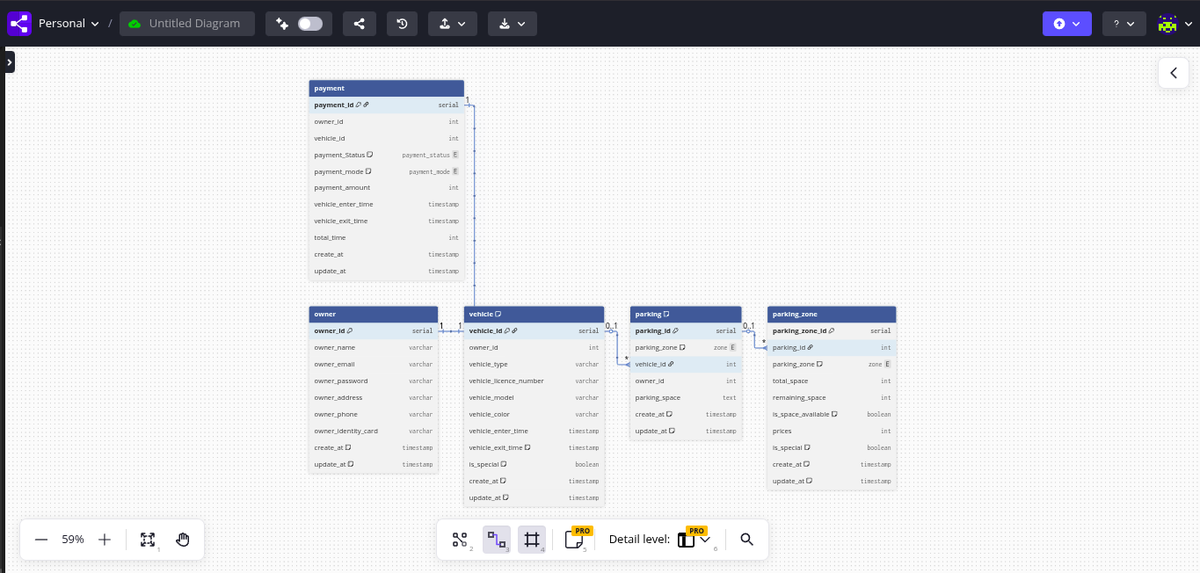The width and height of the screenshot is (1200, 573).
Task: Click the total_time row in payment table
Action: (x=386, y=238)
